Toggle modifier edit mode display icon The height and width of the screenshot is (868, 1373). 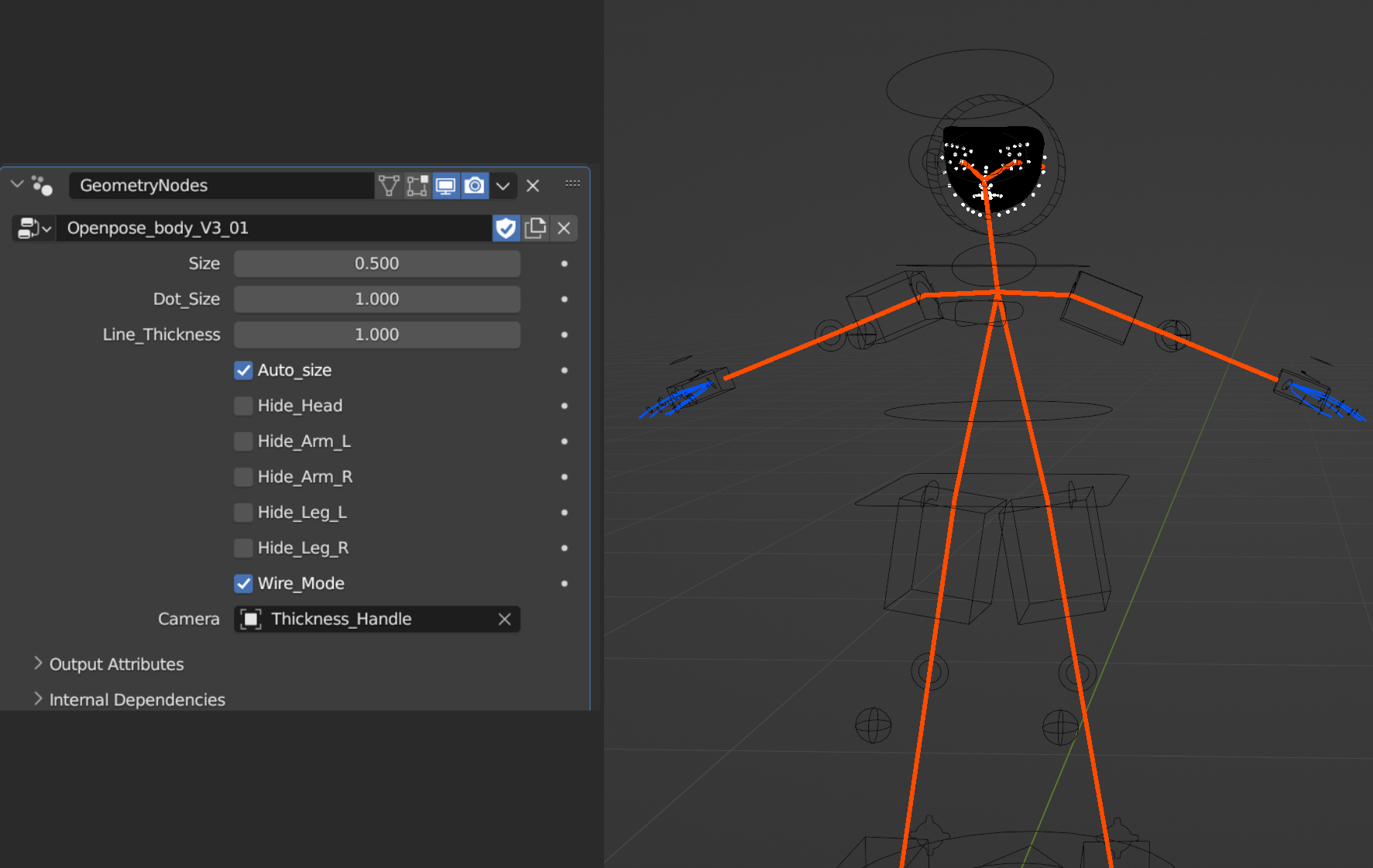click(417, 186)
